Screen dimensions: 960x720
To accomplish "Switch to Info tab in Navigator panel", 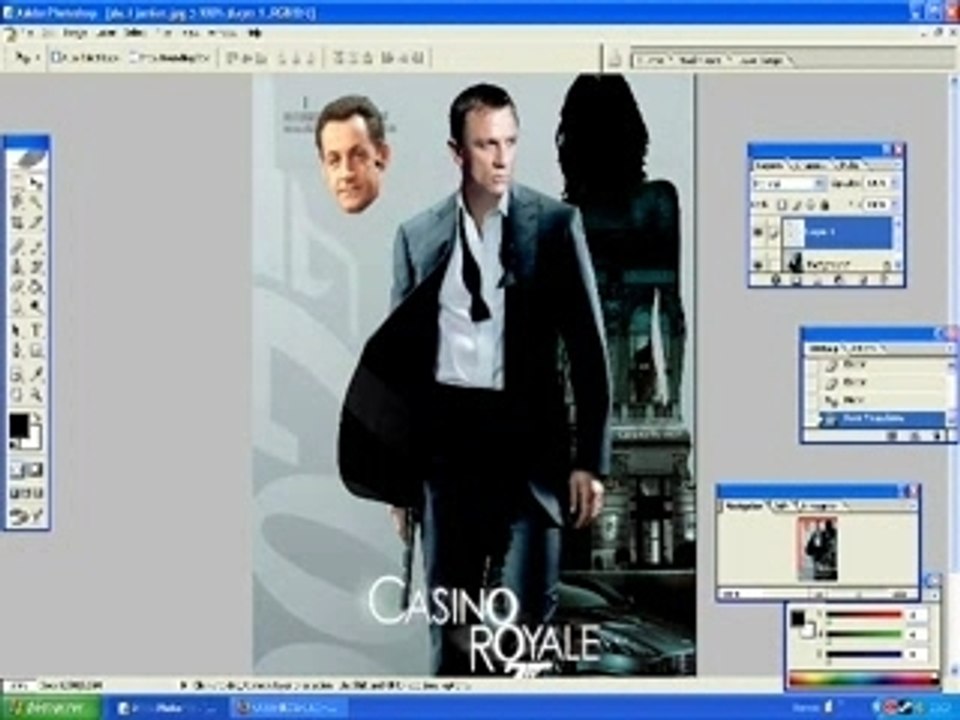I will click(x=782, y=506).
